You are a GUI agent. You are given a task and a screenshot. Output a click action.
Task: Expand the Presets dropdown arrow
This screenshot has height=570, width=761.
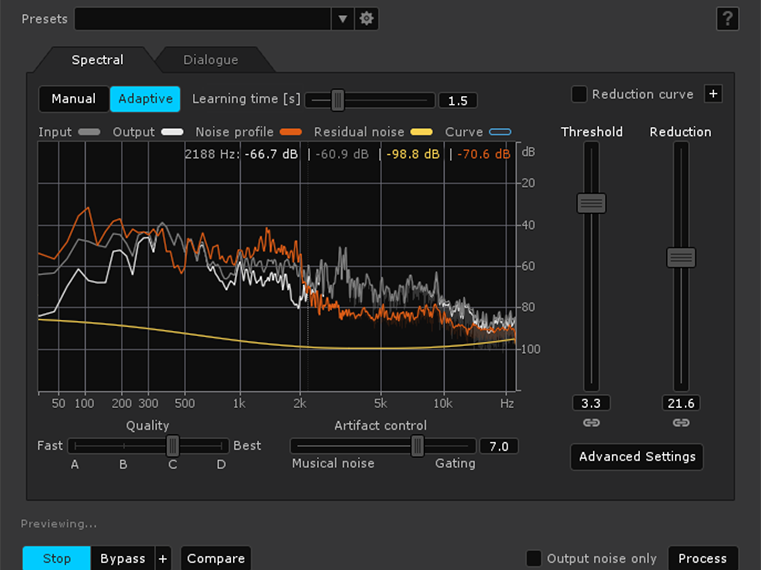(x=343, y=19)
